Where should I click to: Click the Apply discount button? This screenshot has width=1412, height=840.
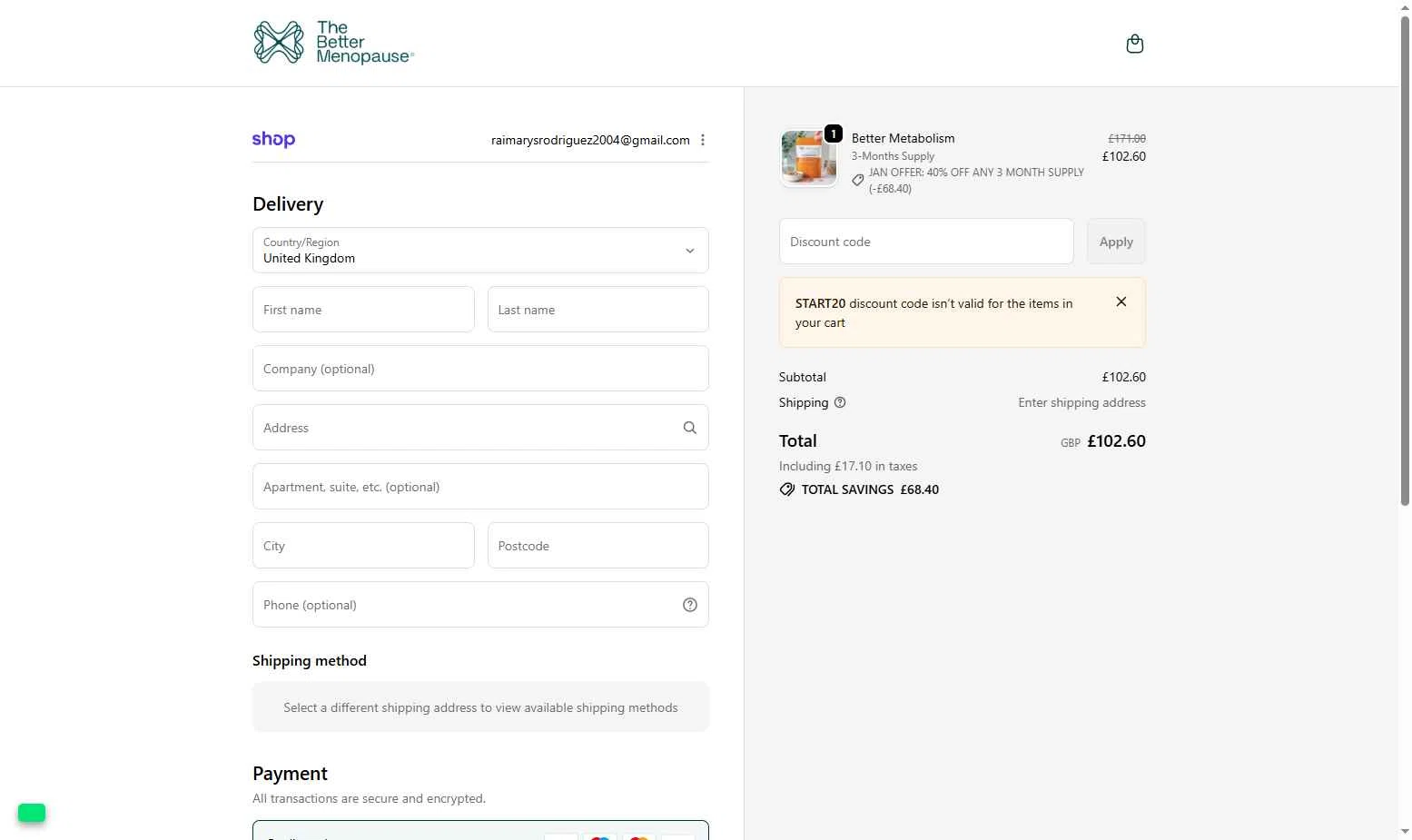pyautogui.click(x=1116, y=242)
